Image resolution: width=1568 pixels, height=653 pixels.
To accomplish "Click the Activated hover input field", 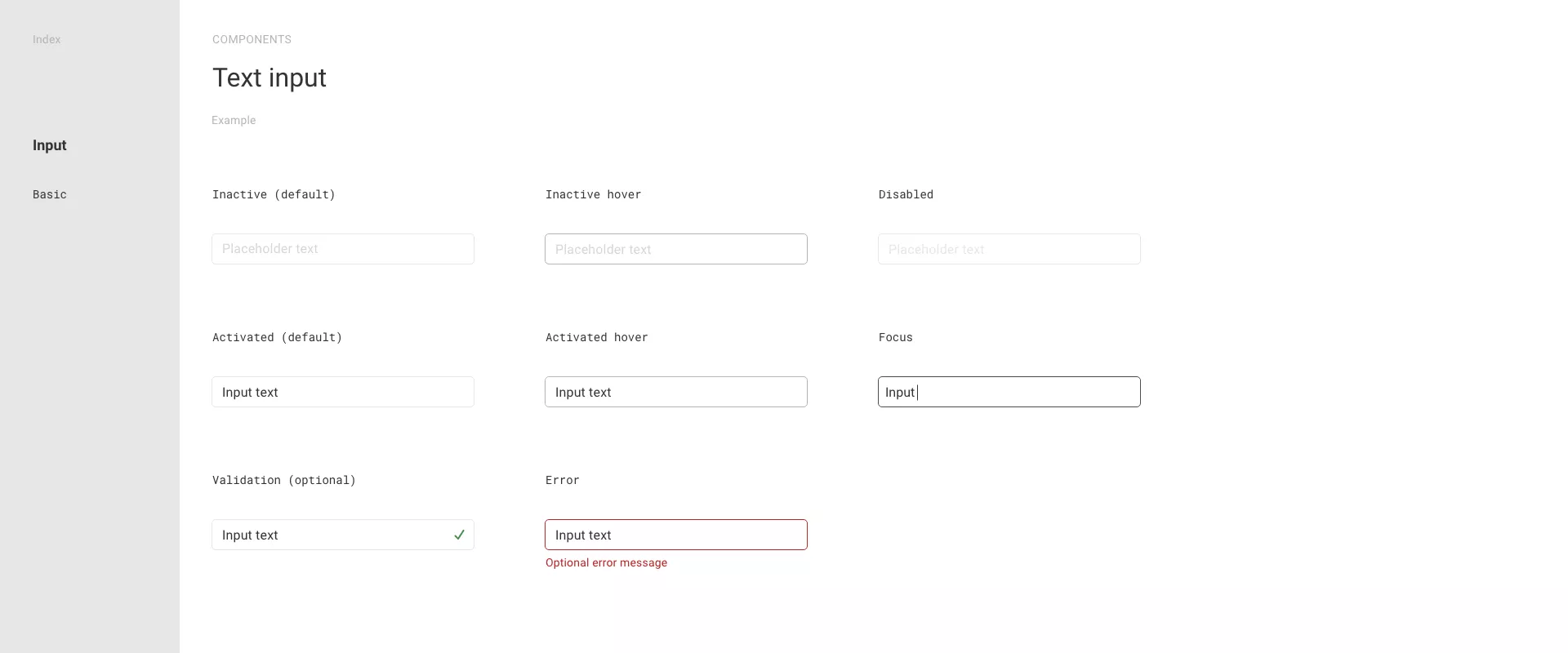I will 676,392.
